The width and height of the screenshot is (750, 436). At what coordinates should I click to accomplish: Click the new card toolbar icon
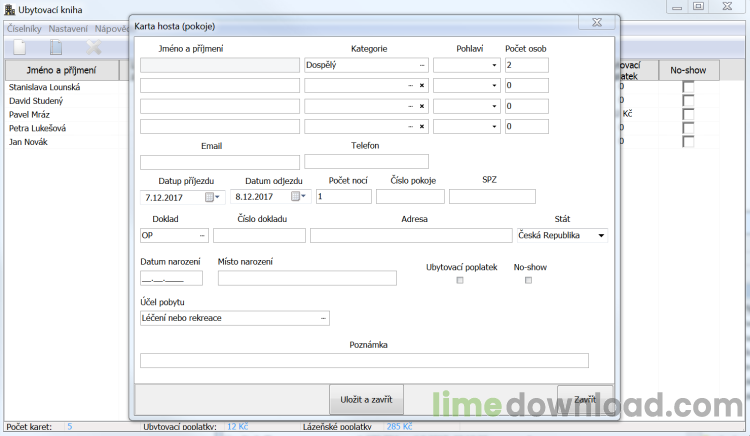(20, 47)
